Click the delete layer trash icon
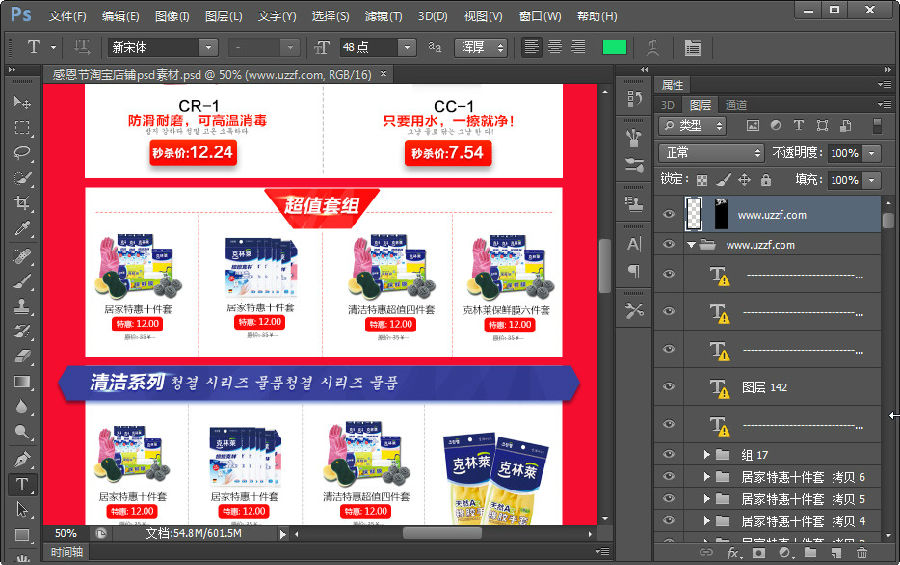 coord(862,552)
